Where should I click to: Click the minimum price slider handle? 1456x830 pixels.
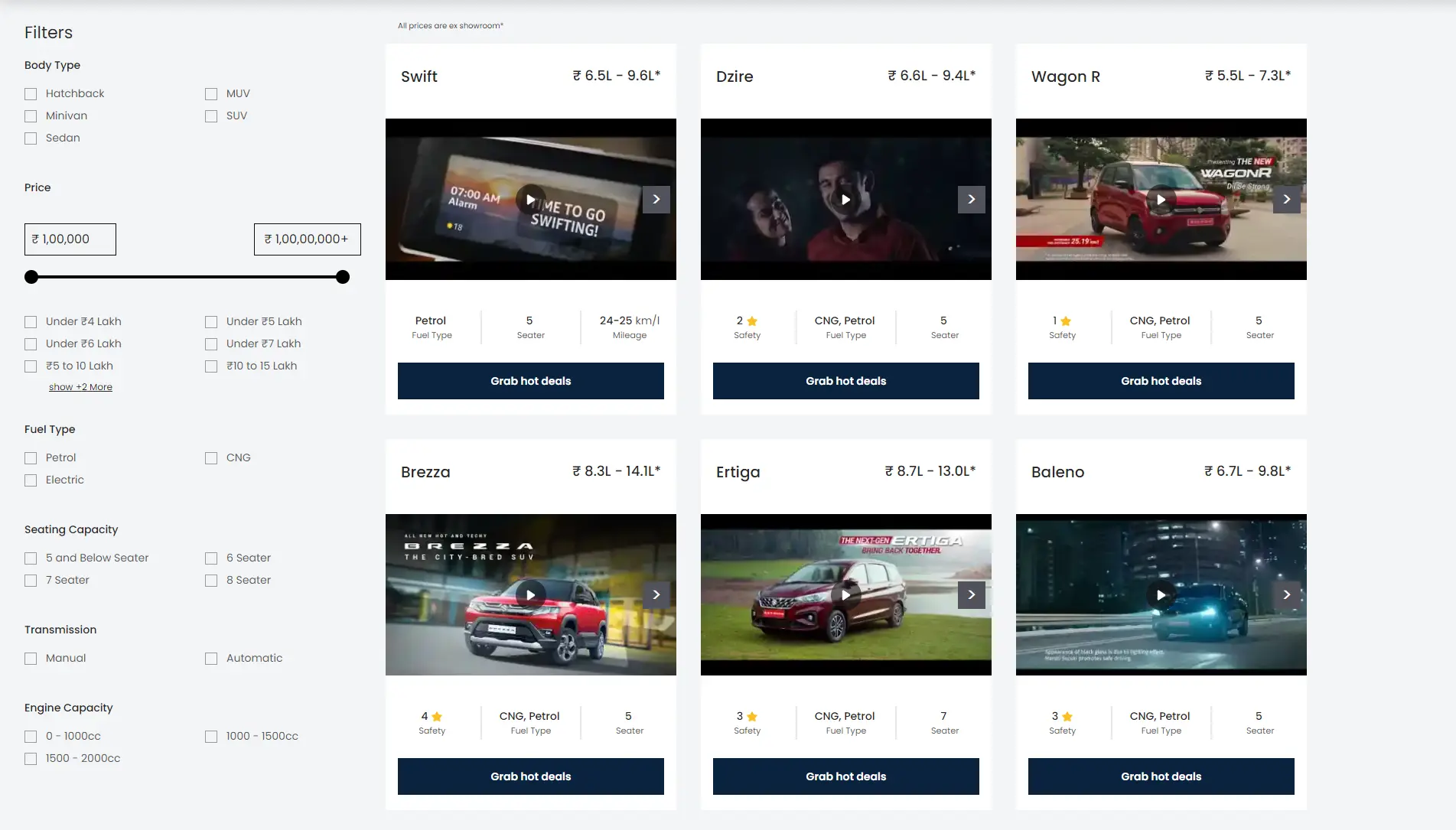(31, 277)
